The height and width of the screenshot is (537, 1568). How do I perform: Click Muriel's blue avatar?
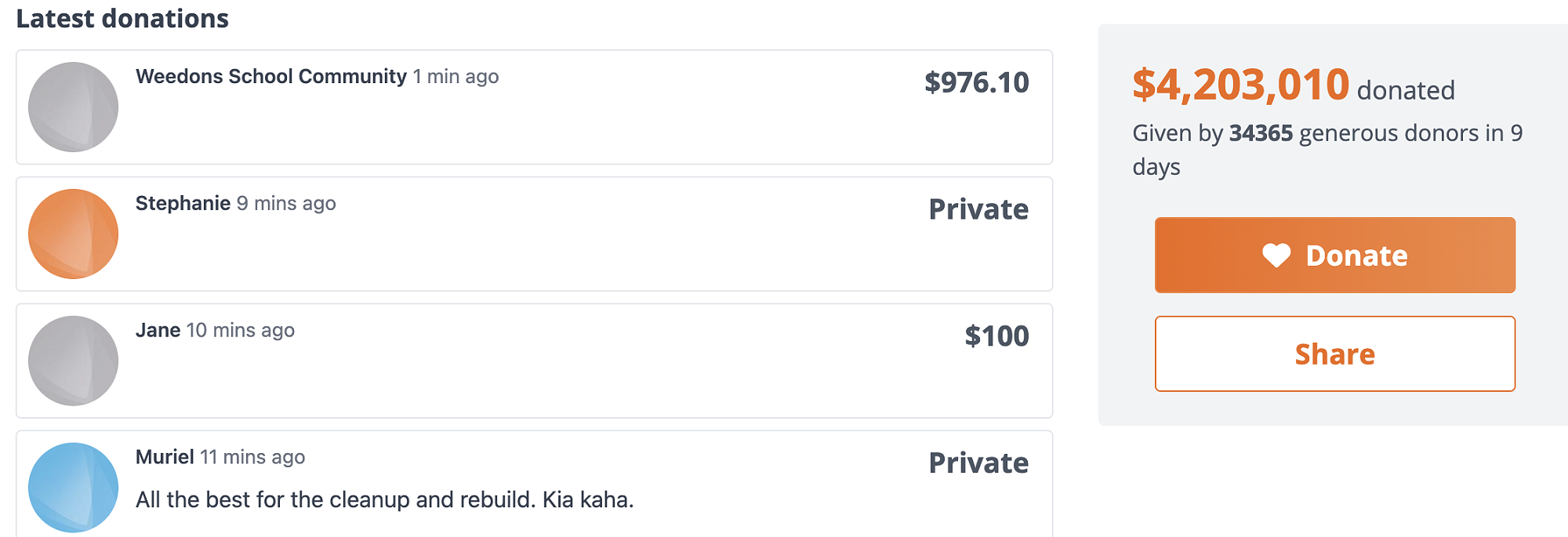pyautogui.click(x=73, y=488)
